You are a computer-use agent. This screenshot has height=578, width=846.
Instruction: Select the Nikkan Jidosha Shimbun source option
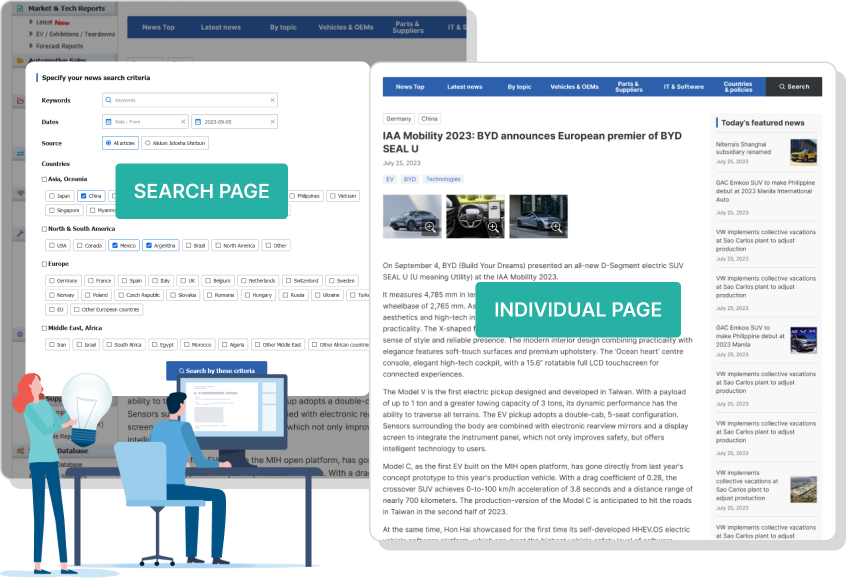pos(175,143)
